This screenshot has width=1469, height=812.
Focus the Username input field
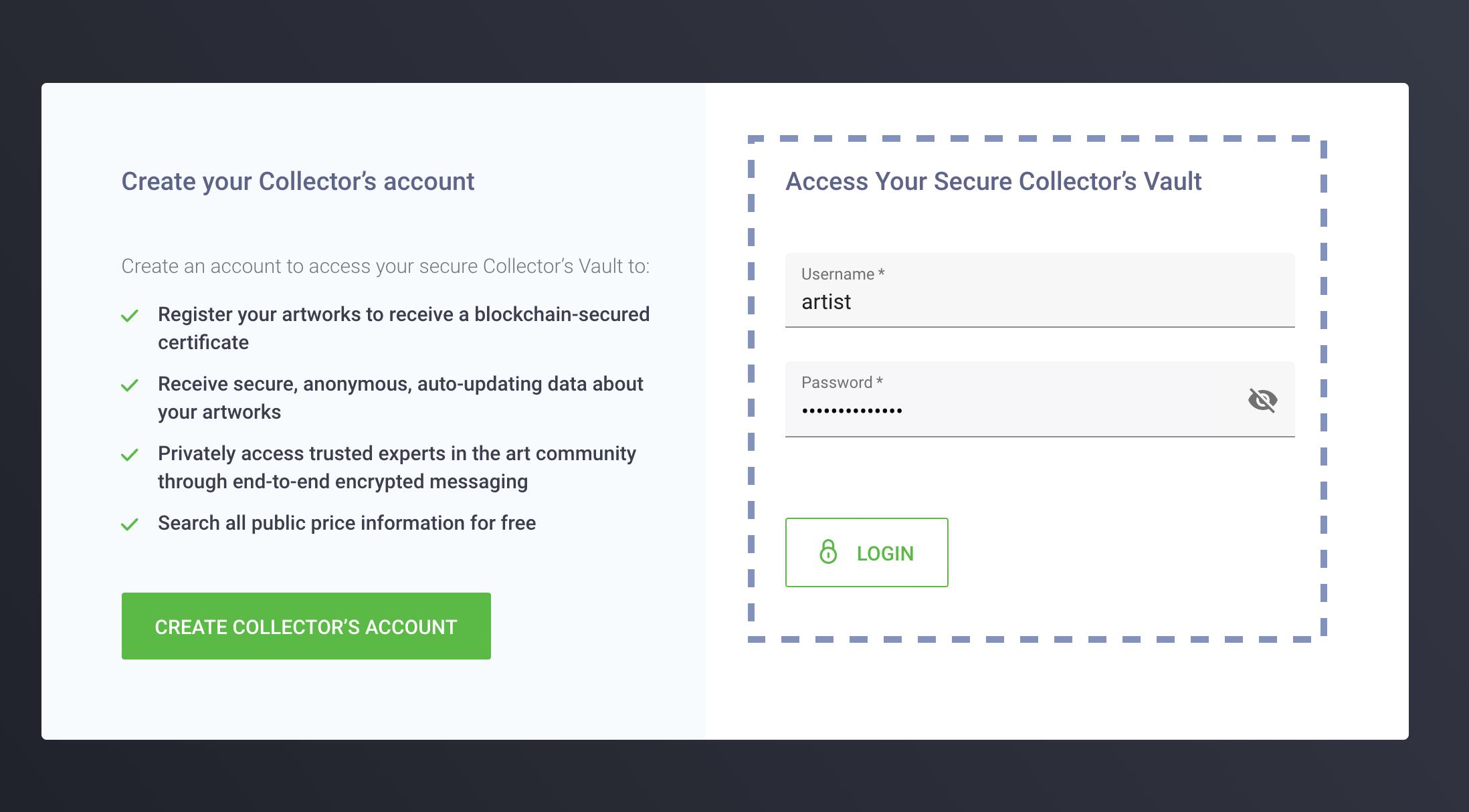[x=1040, y=302]
